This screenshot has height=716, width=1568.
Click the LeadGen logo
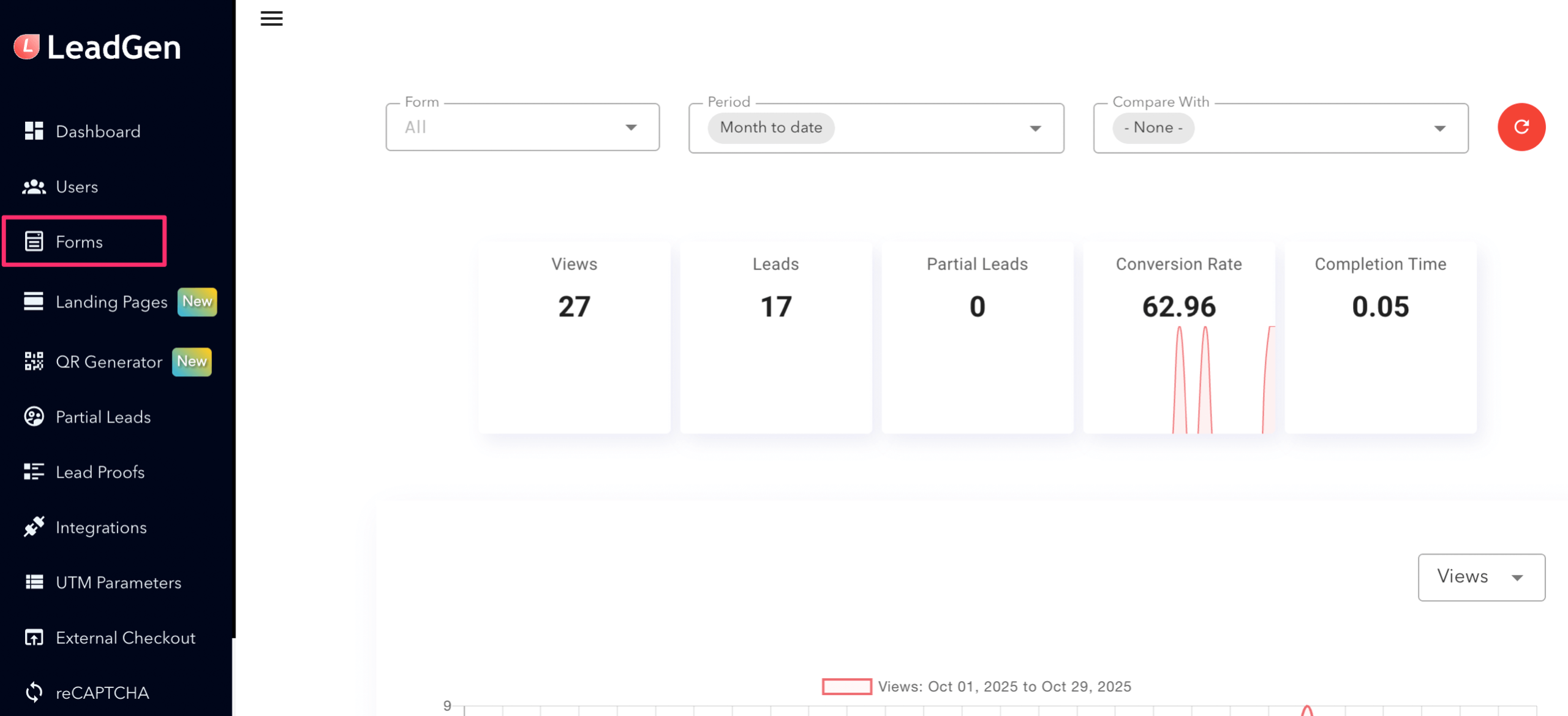98,47
